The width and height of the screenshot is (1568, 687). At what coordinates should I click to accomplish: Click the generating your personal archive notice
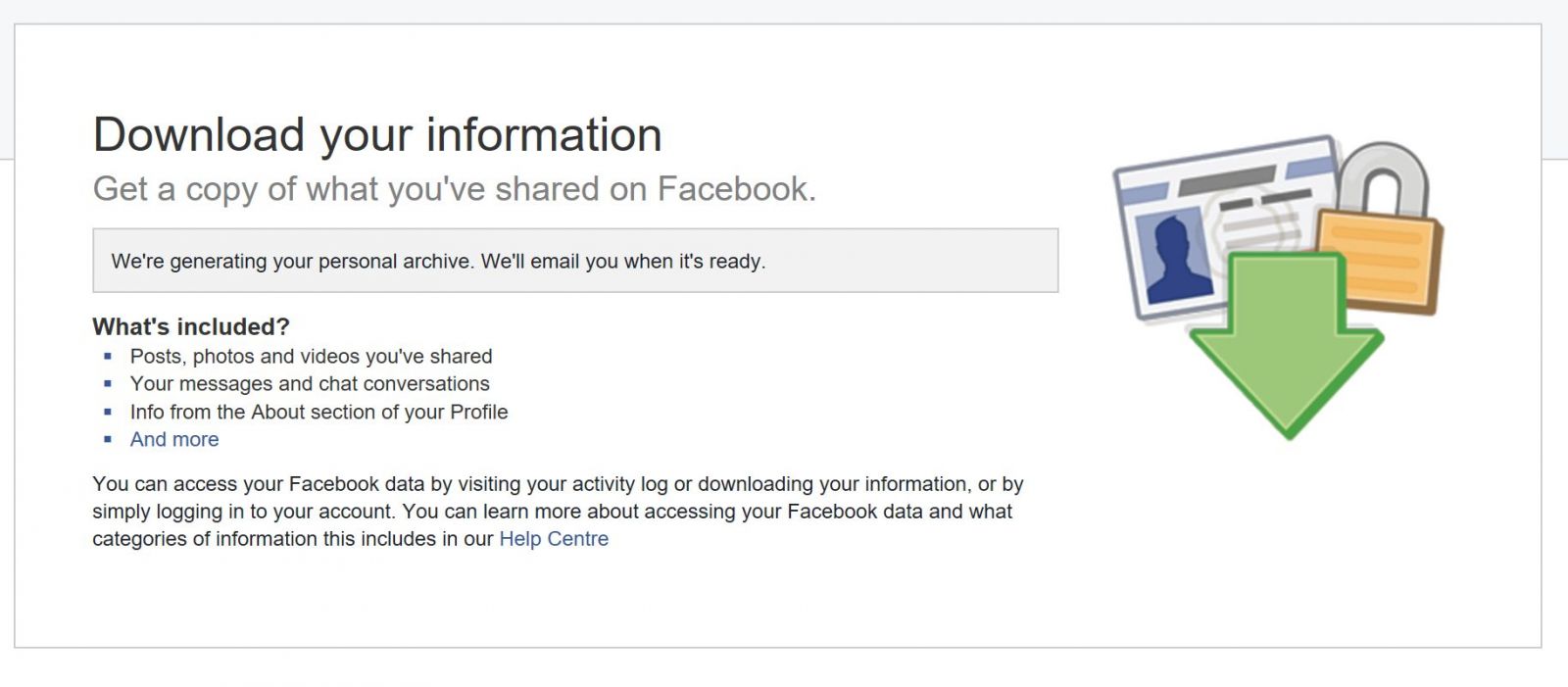click(575, 261)
